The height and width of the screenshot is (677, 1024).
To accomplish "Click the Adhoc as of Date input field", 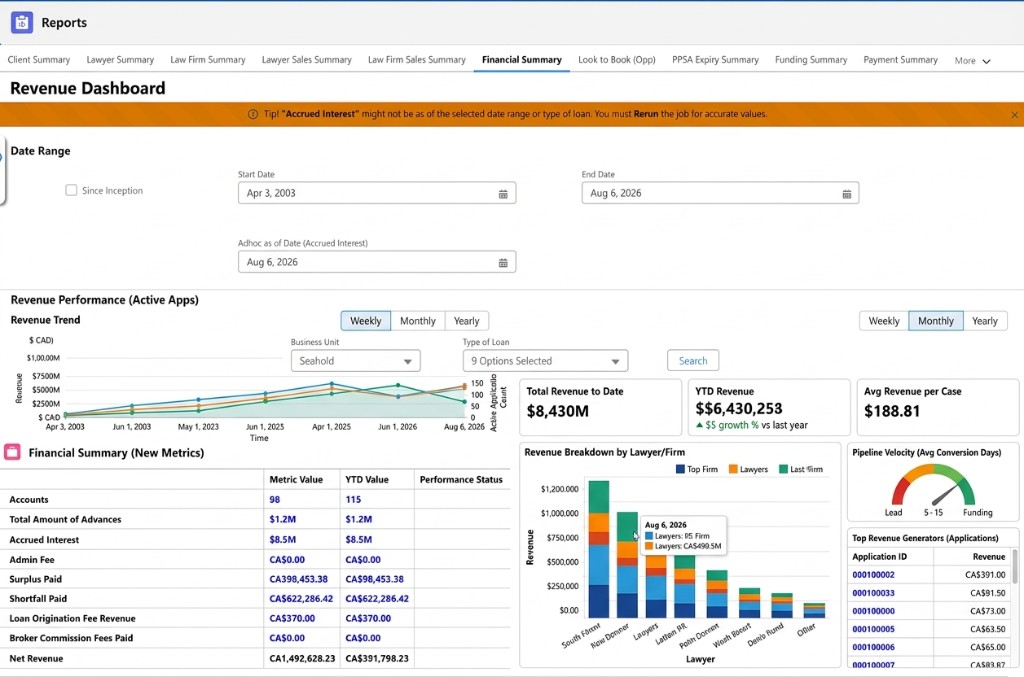I will (x=377, y=262).
